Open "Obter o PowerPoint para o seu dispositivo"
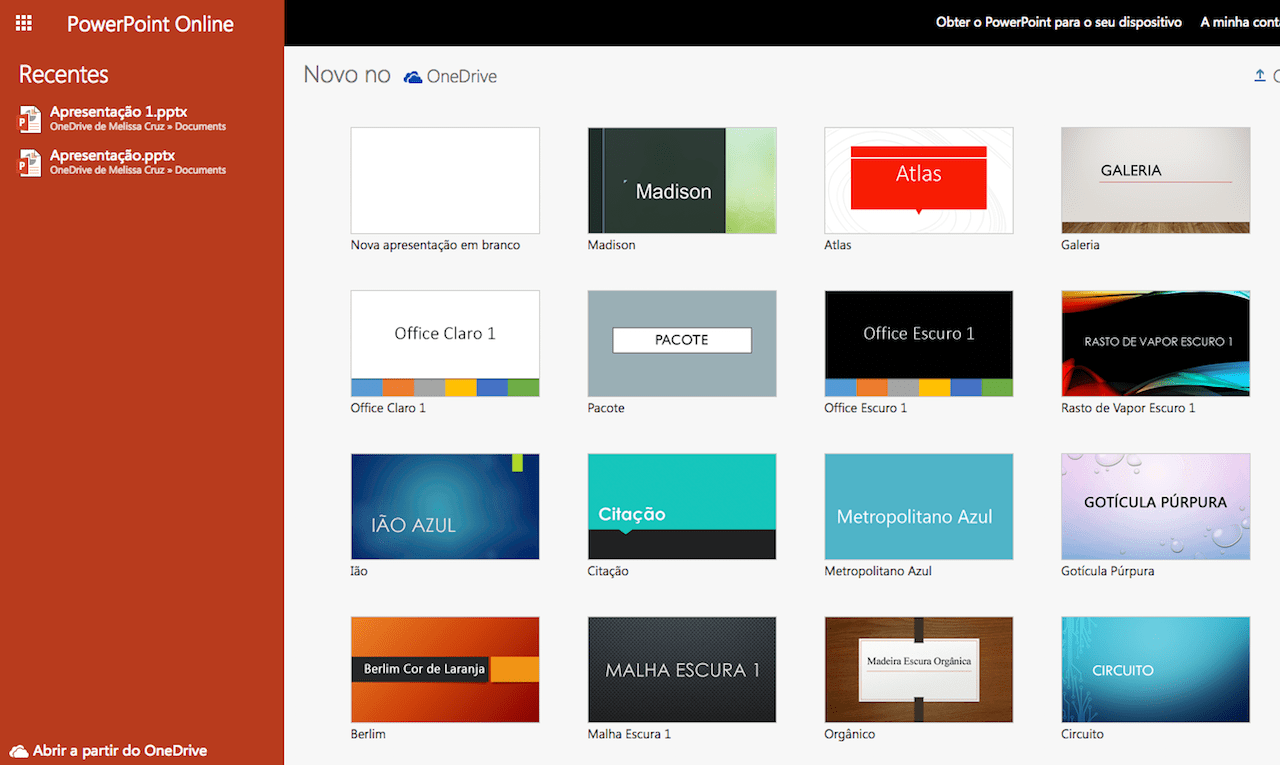The width and height of the screenshot is (1280, 765). coord(1058,20)
